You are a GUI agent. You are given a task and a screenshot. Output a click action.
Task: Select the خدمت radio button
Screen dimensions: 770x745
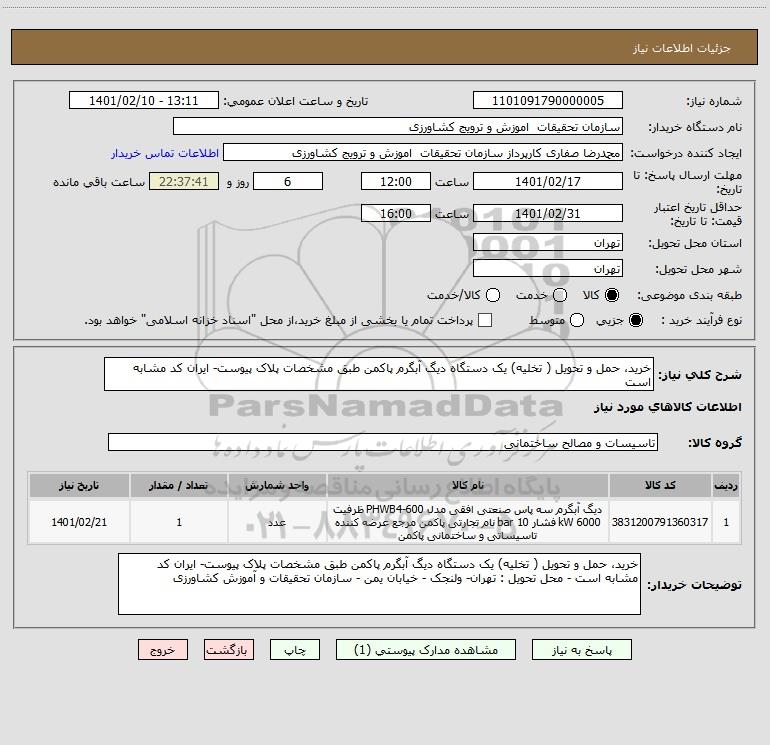[560, 295]
